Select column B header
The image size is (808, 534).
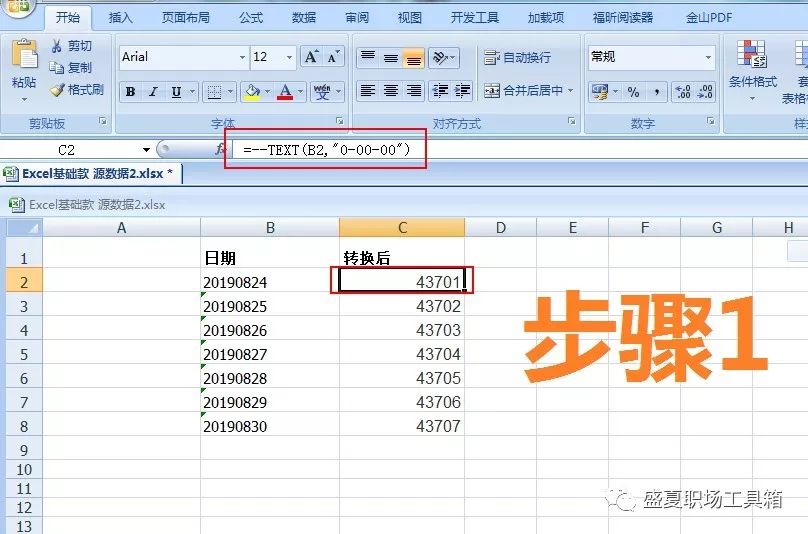[270, 227]
